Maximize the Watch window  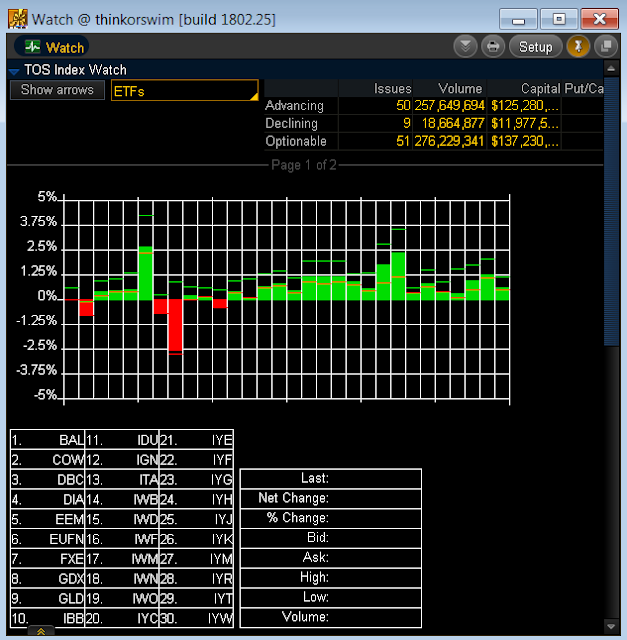(x=559, y=19)
